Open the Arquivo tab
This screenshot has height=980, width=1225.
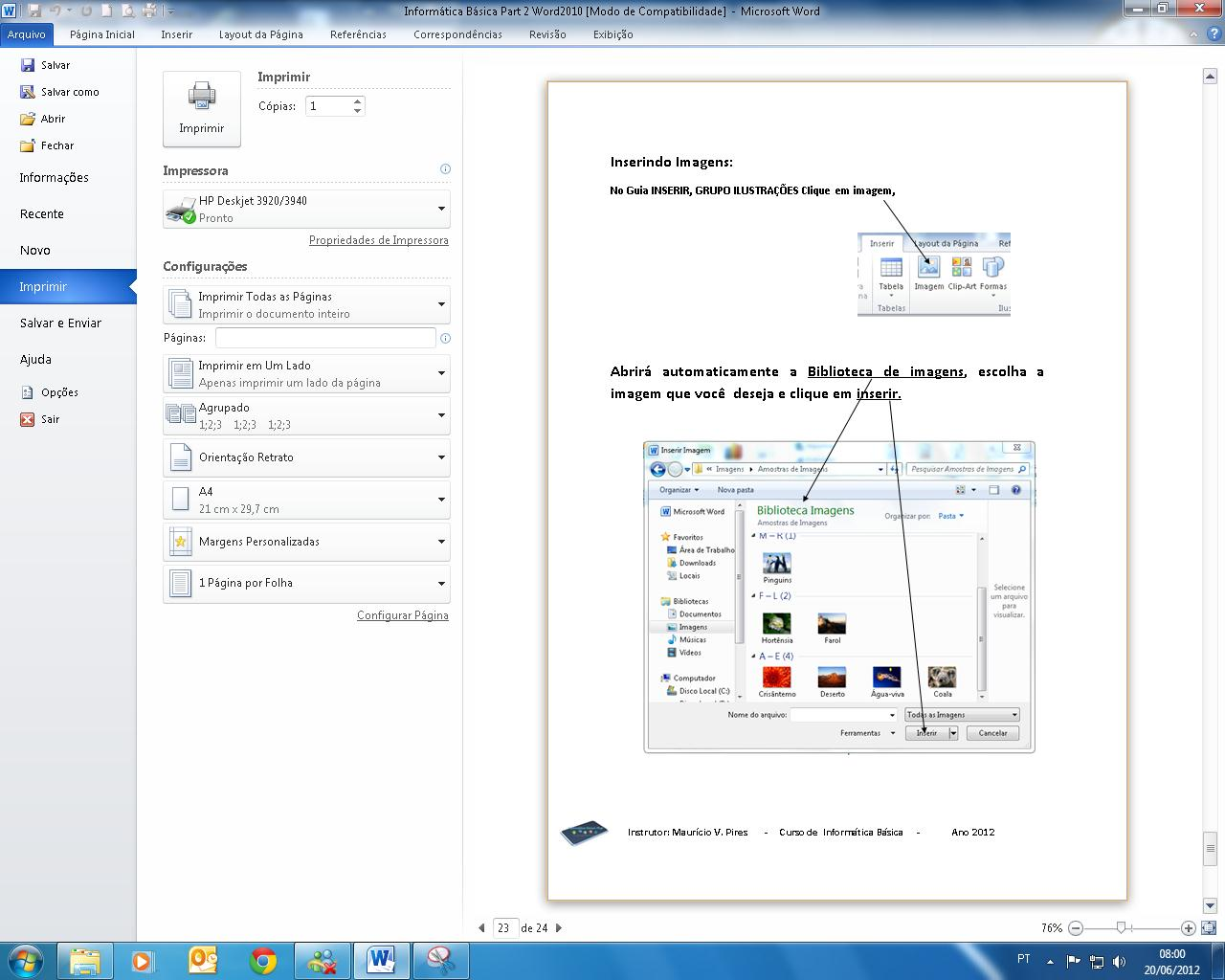click(27, 34)
